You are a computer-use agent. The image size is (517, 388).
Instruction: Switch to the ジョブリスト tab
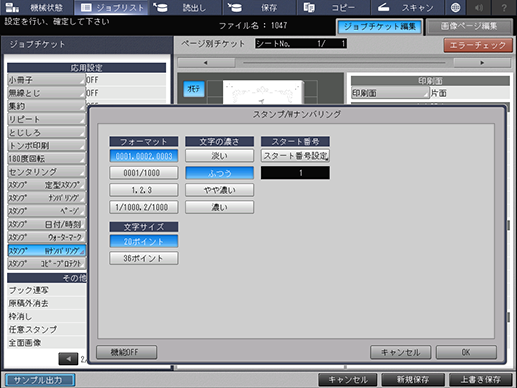pos(112,7)
